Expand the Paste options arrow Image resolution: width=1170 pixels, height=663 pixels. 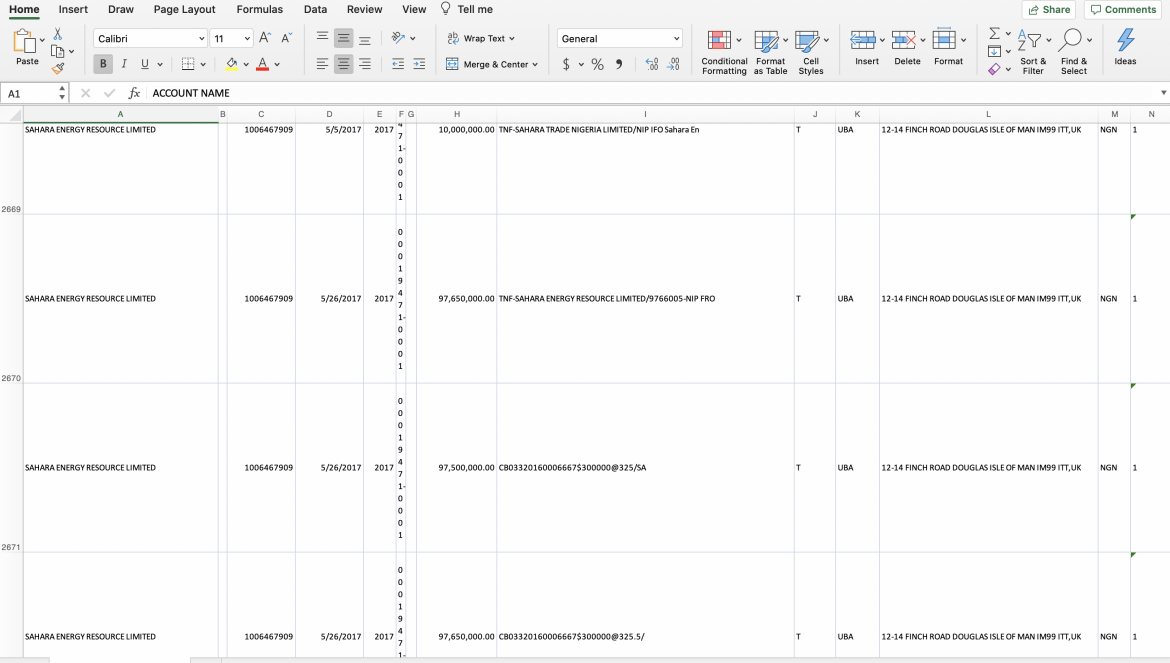click(42, 40)
